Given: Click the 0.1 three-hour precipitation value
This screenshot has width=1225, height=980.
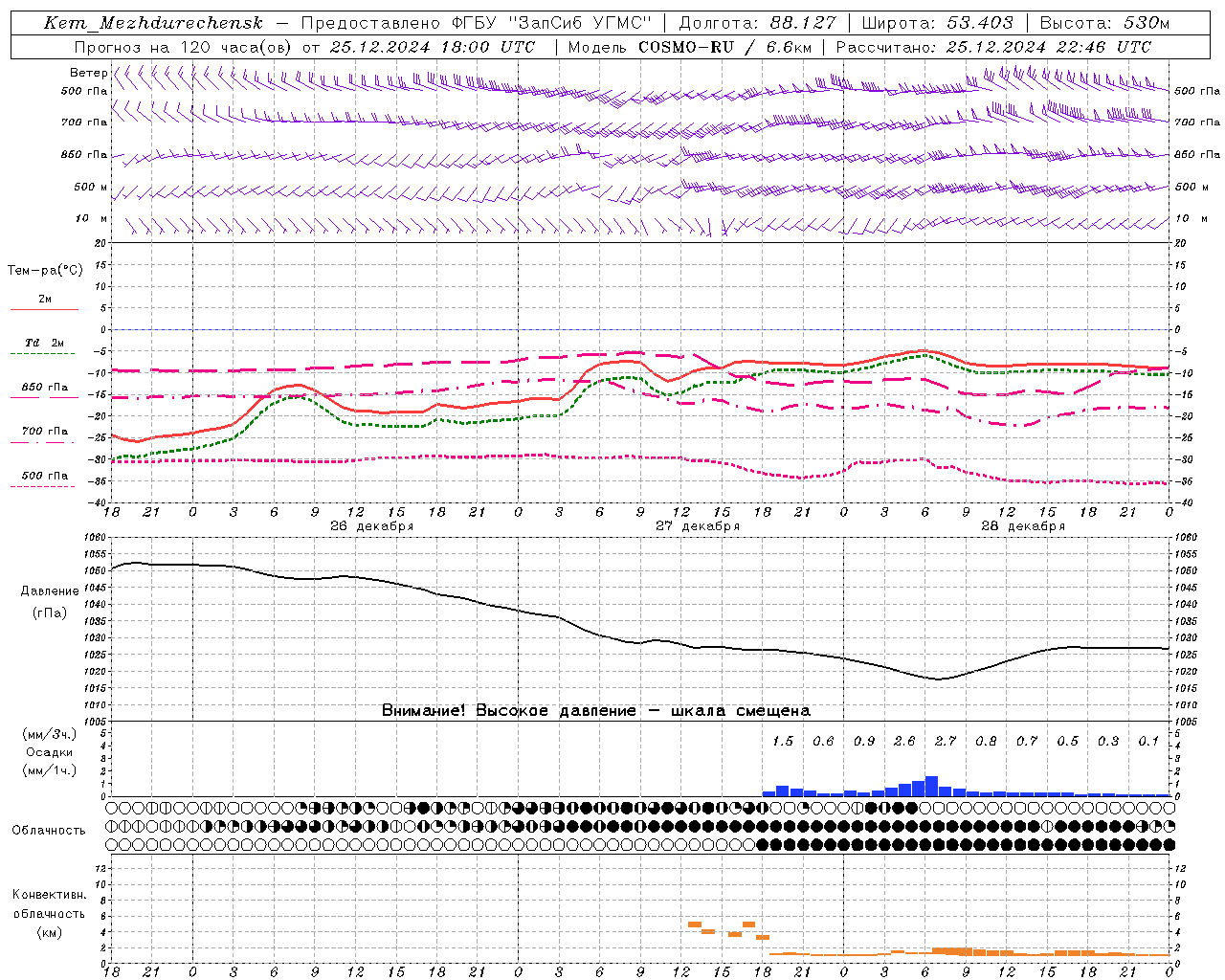Looking at the screenshot, I should click(x=1148, y=741).
